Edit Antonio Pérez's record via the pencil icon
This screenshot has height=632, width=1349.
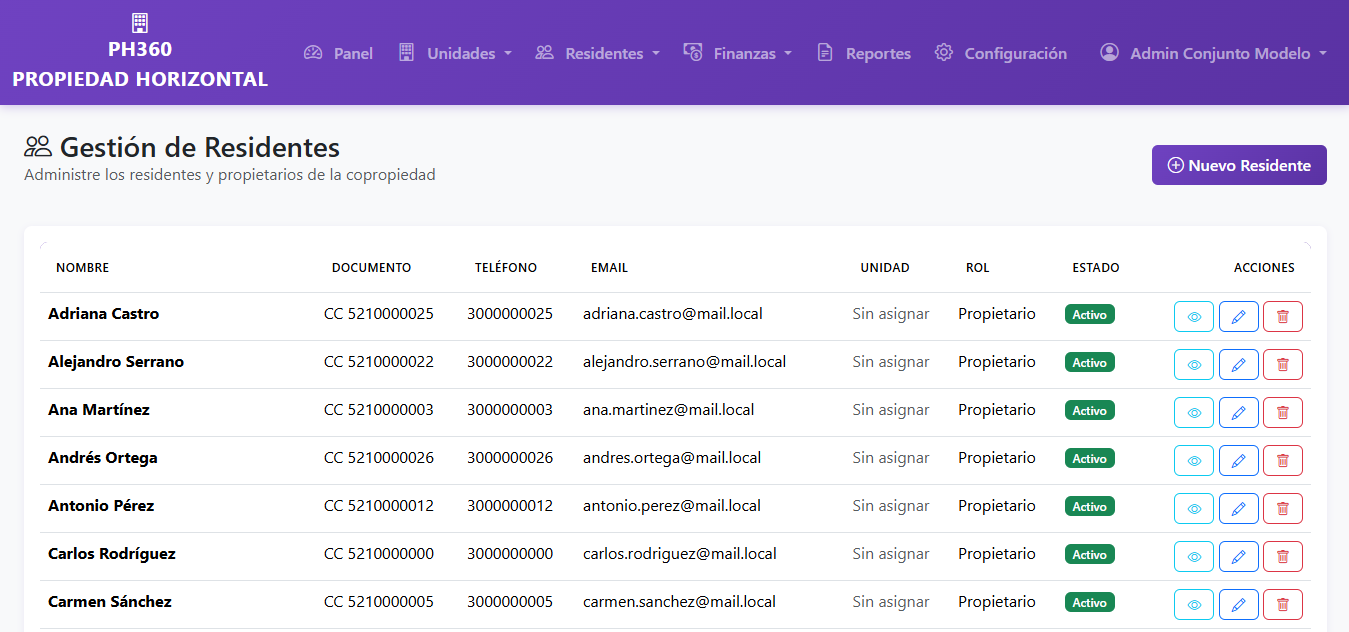[x=1239, y=508]
